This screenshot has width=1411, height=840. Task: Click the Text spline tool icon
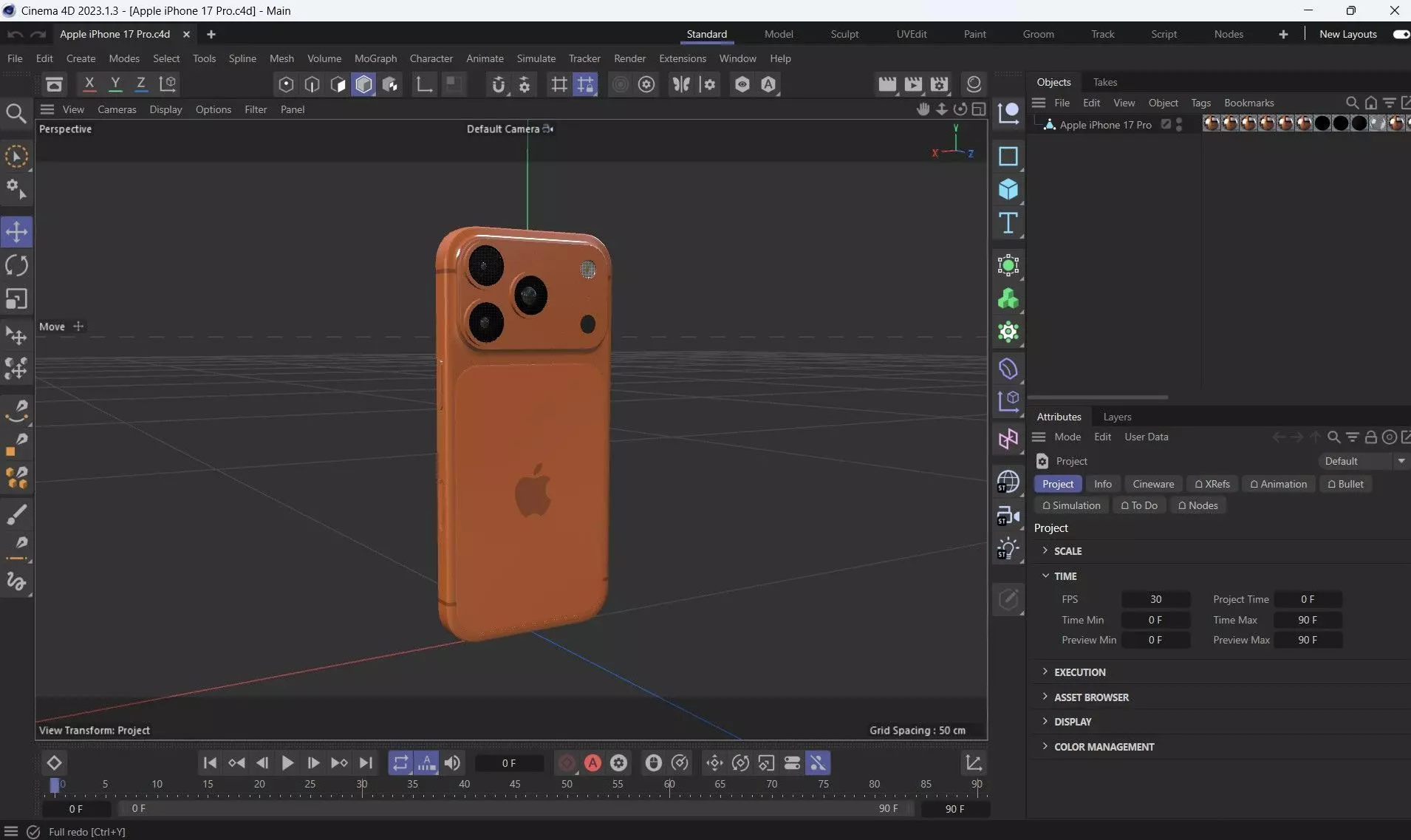1008,223
